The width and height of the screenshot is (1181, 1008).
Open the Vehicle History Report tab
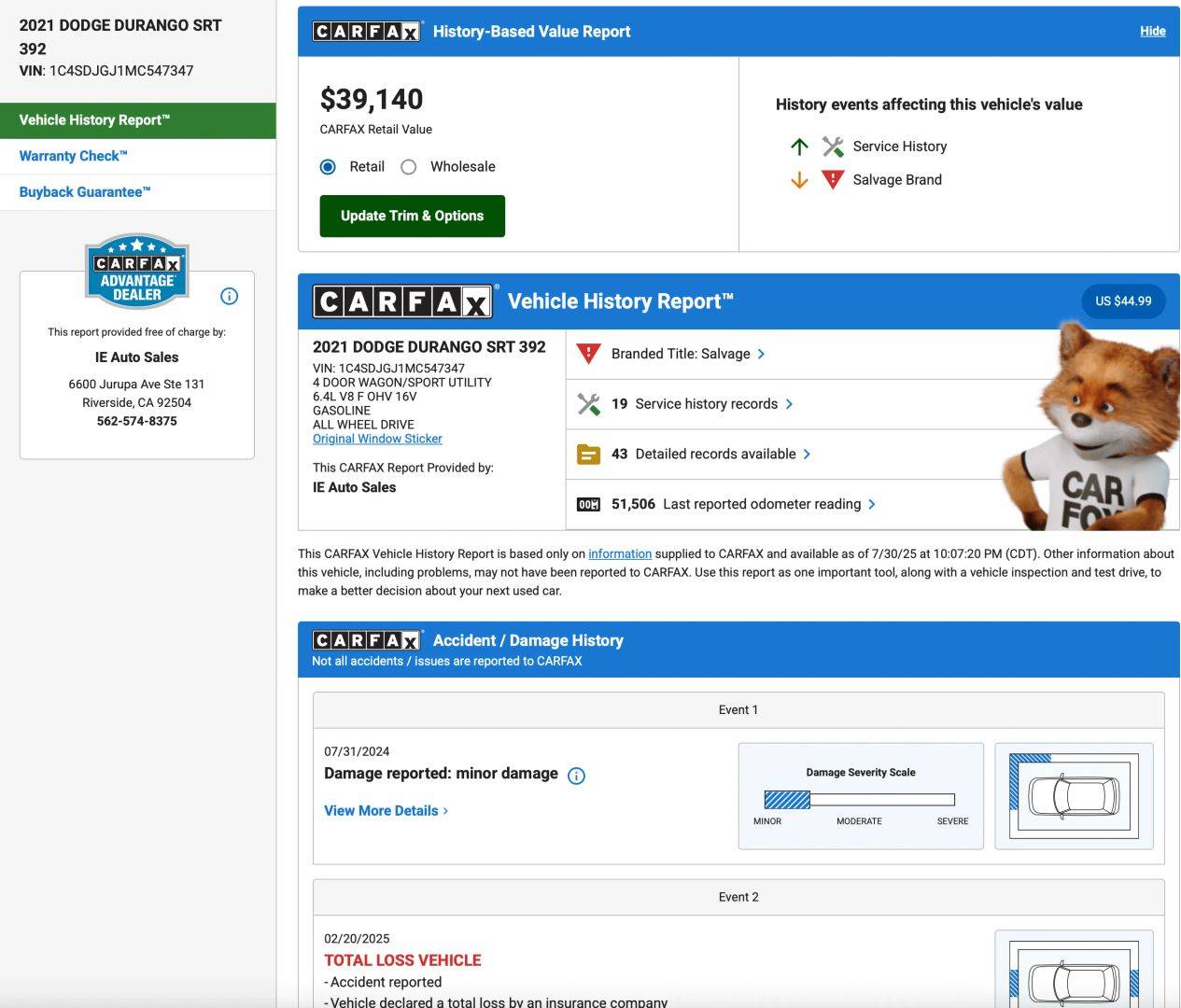[138, 120]
